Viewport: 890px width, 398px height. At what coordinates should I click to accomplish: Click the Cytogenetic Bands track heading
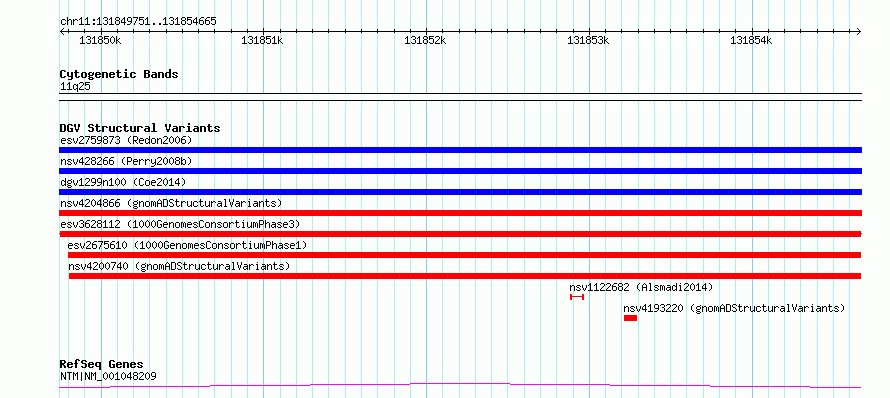[119, 74]
